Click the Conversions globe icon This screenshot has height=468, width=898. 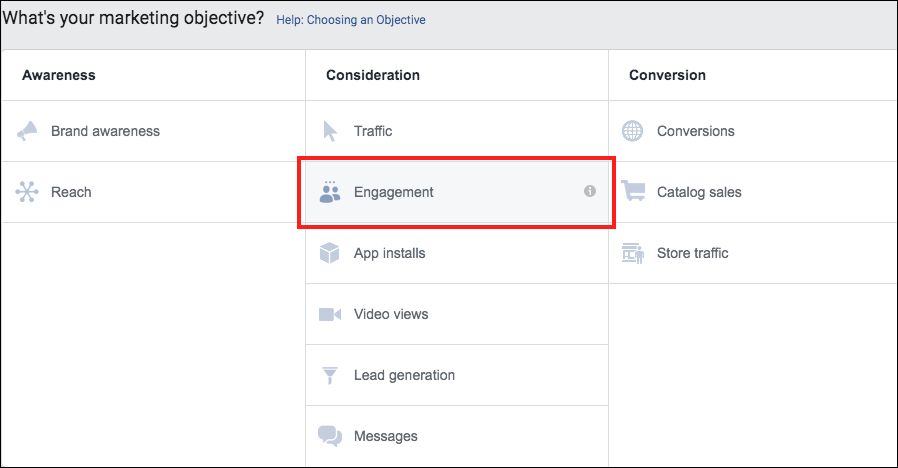(632, 131)
